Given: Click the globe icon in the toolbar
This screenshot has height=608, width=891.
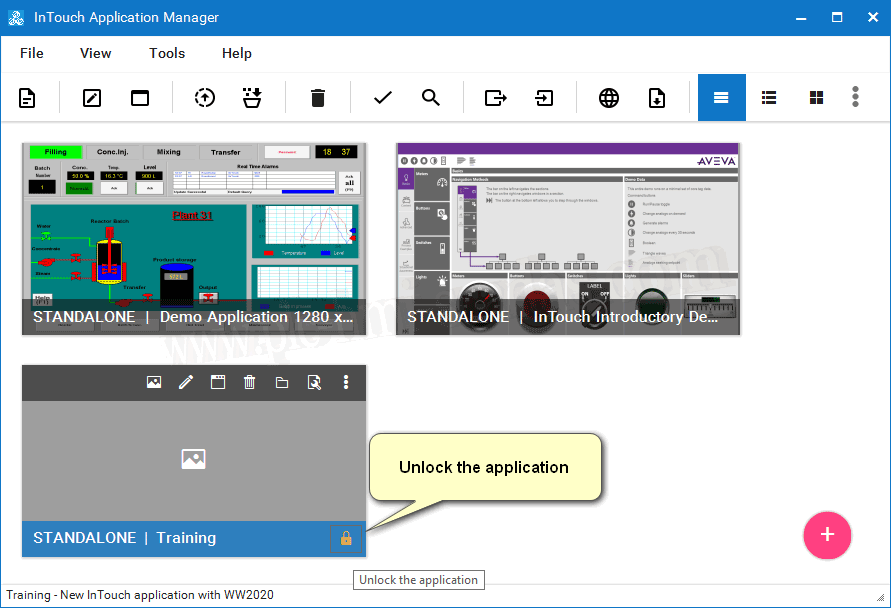Looking at the screenshot, I should point(609,98).
